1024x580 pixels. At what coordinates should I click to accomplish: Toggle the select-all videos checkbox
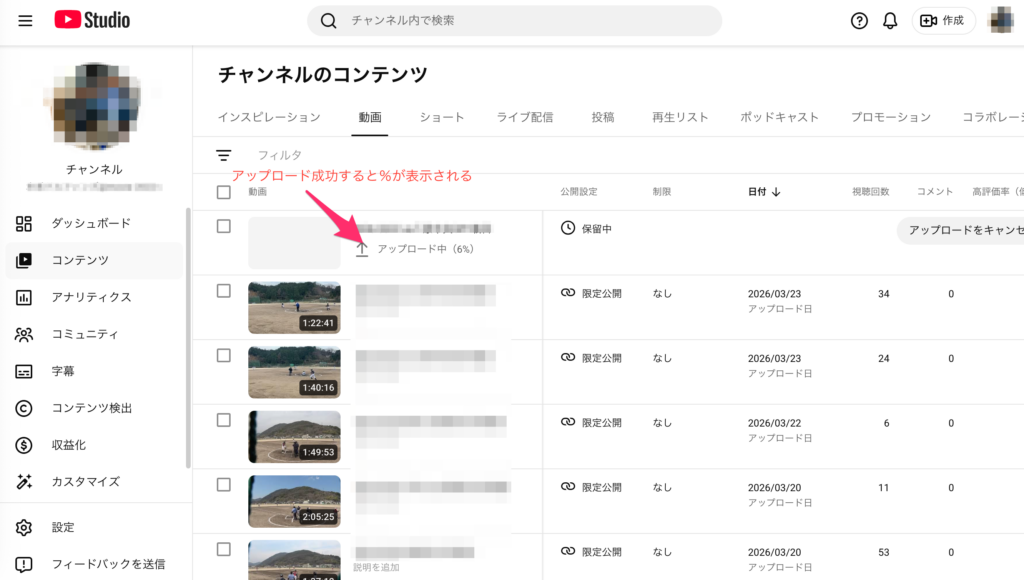point(224,192)
